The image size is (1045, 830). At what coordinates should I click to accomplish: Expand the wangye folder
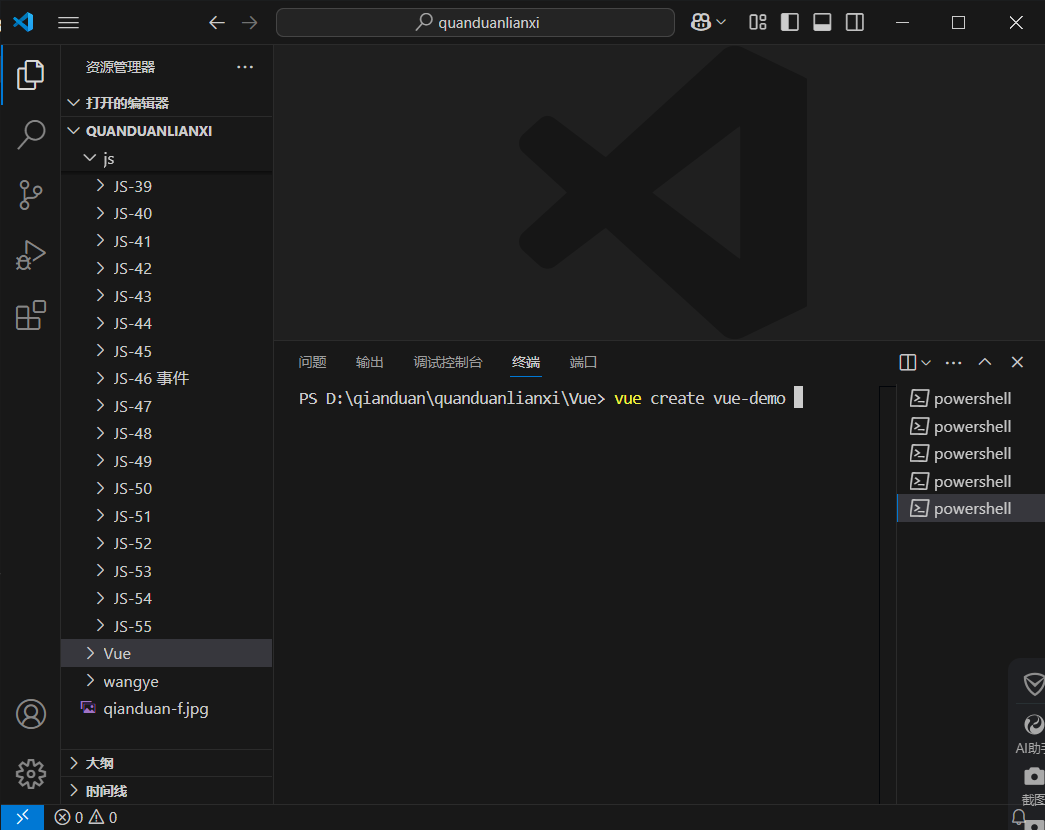pyautogui.click(x=167, y=681)
